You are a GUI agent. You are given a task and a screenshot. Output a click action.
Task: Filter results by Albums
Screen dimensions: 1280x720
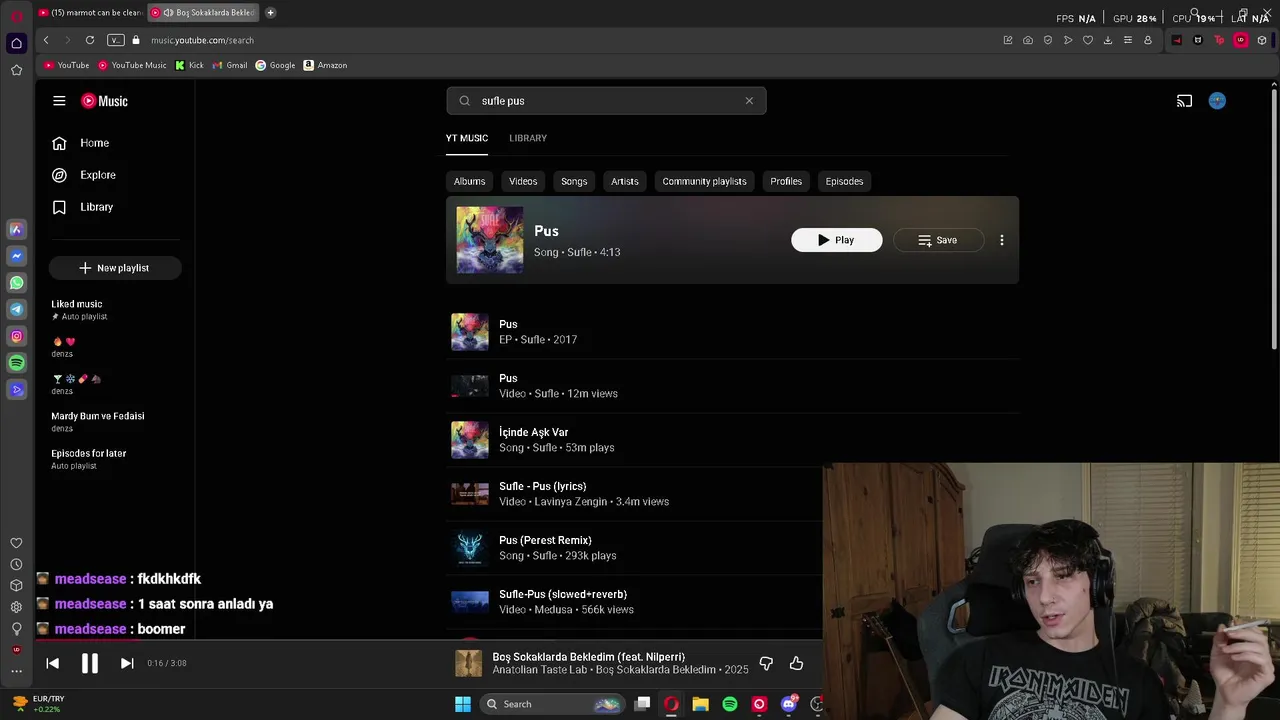tap(469, 181)
